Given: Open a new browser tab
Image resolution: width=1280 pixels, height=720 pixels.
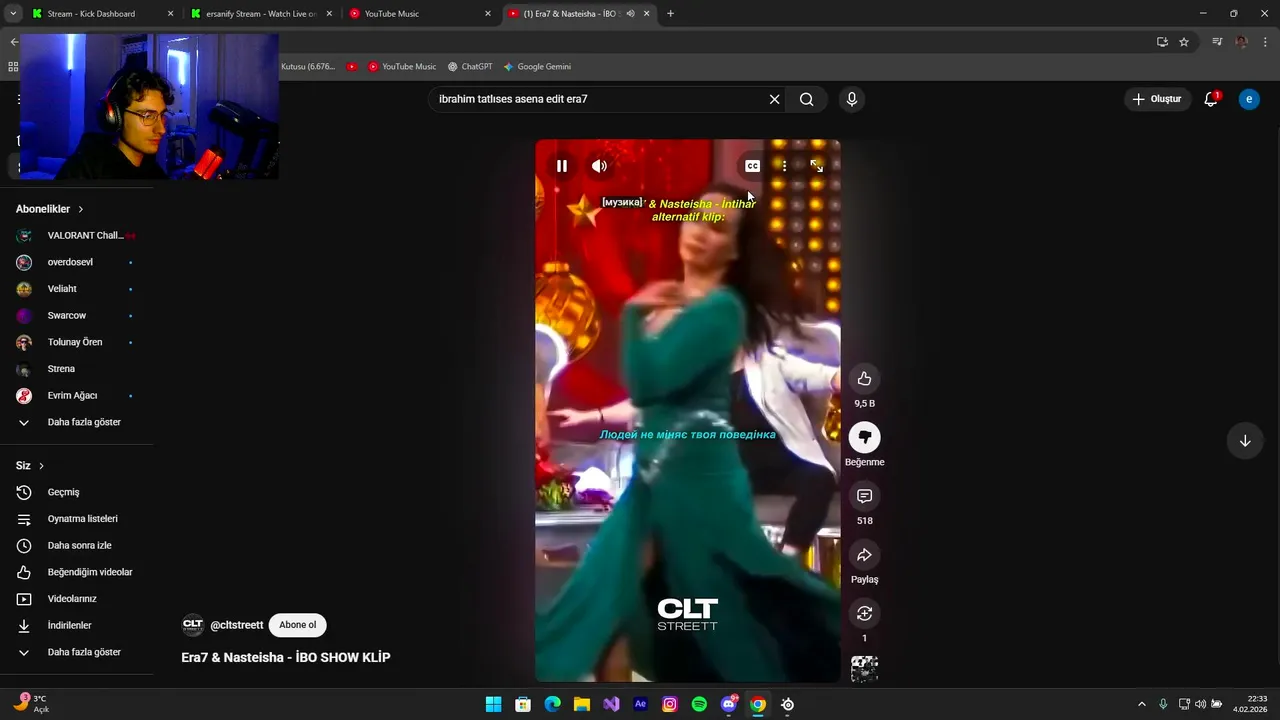Looking at the screenshot, I should tap(670, 14).
